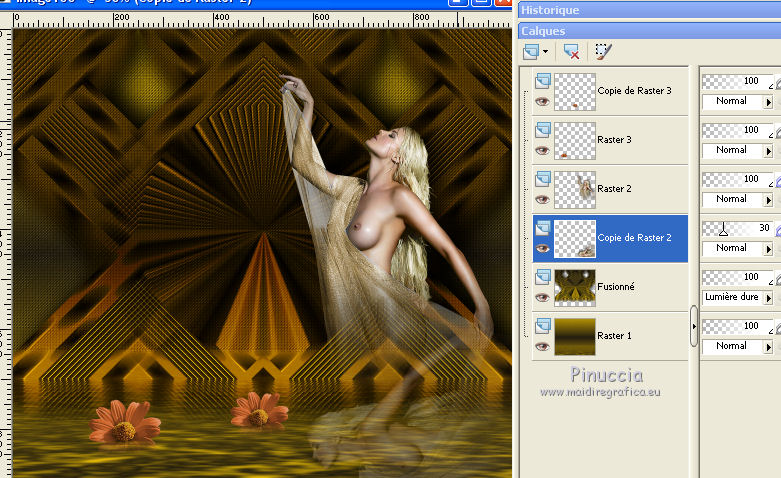Select the Copie de Raster 2 layer name
The width and height of the screenshot is (781, 478).
click(x=634, y=238)
